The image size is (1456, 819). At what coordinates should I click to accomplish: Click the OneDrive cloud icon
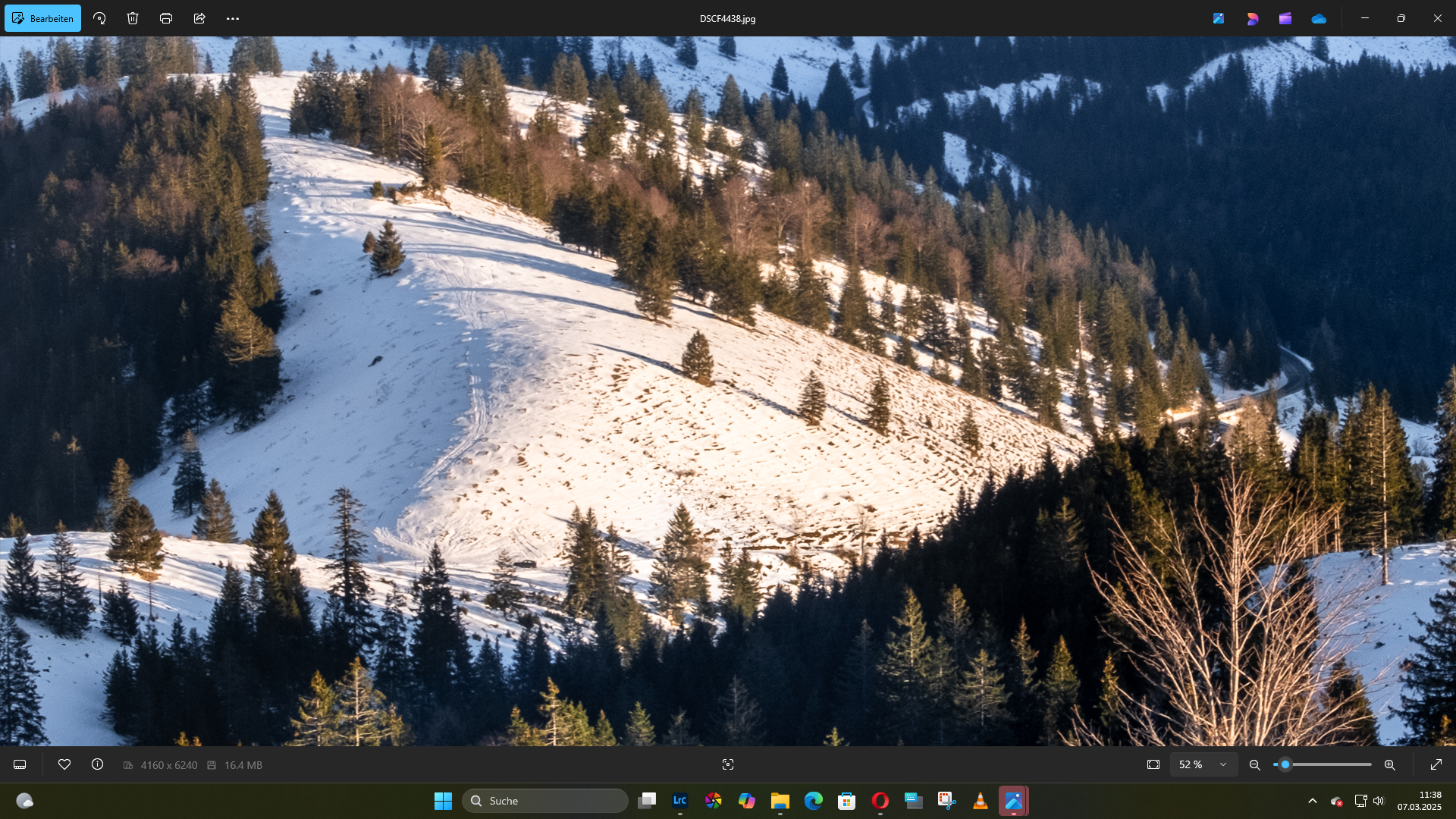coord(1319,18)
